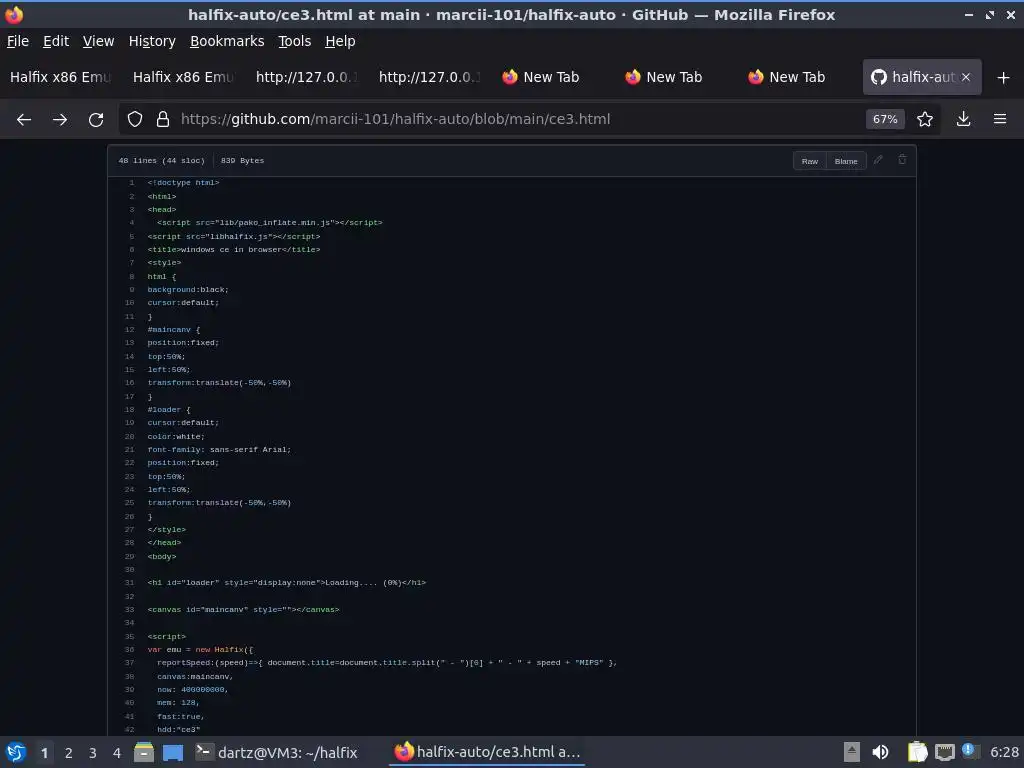
Task: Click the 'var emu = new Halfix({' line
Action: click(200, 650)
